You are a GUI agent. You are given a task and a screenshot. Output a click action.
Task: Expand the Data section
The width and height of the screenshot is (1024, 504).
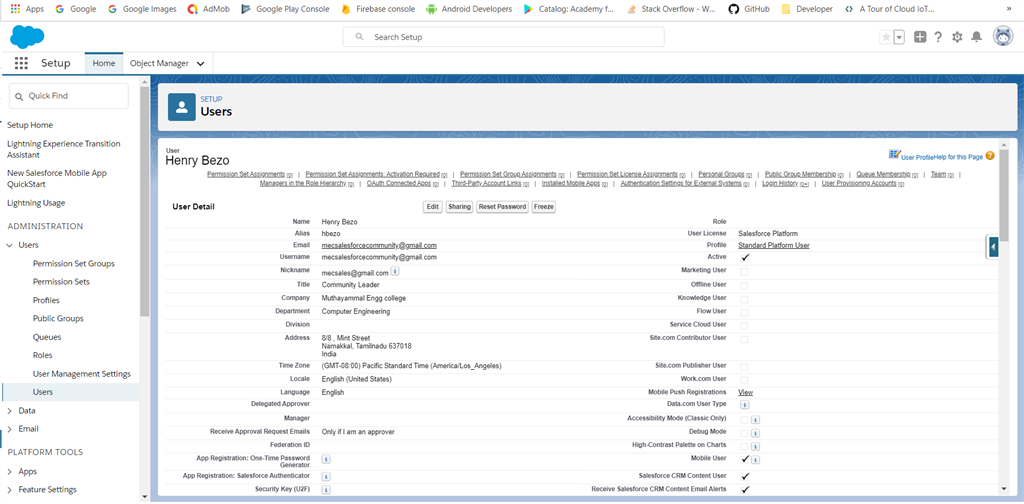[9, 411]
